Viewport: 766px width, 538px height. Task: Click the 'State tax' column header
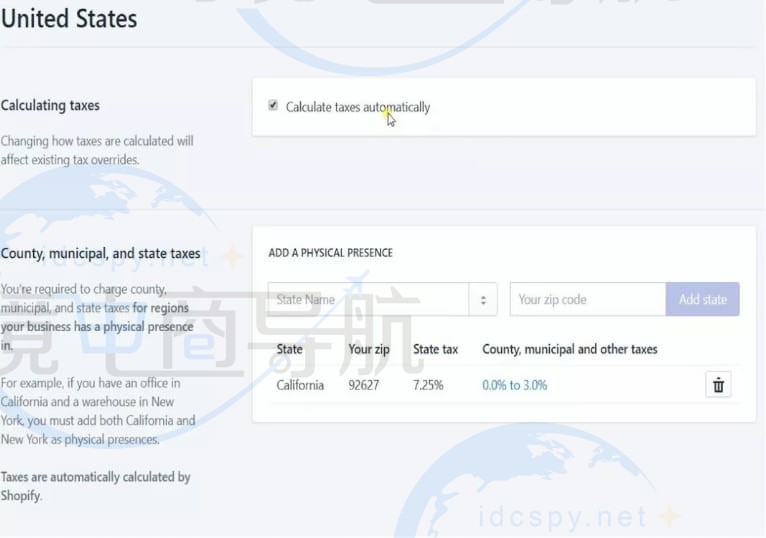[x=435, y=349]
